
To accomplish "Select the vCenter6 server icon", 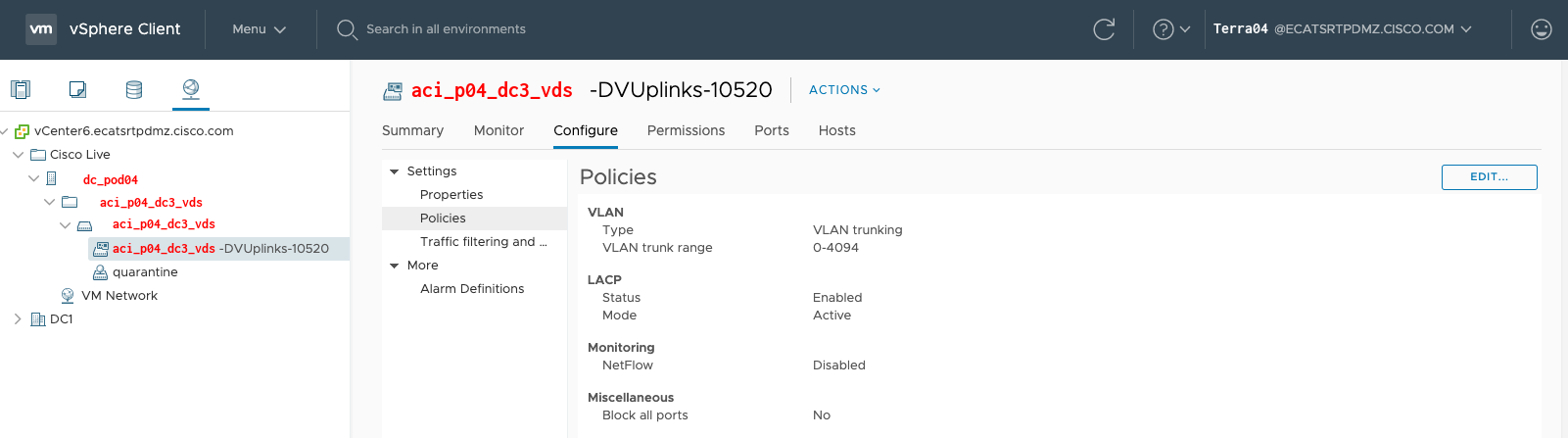I will point(22,131).
